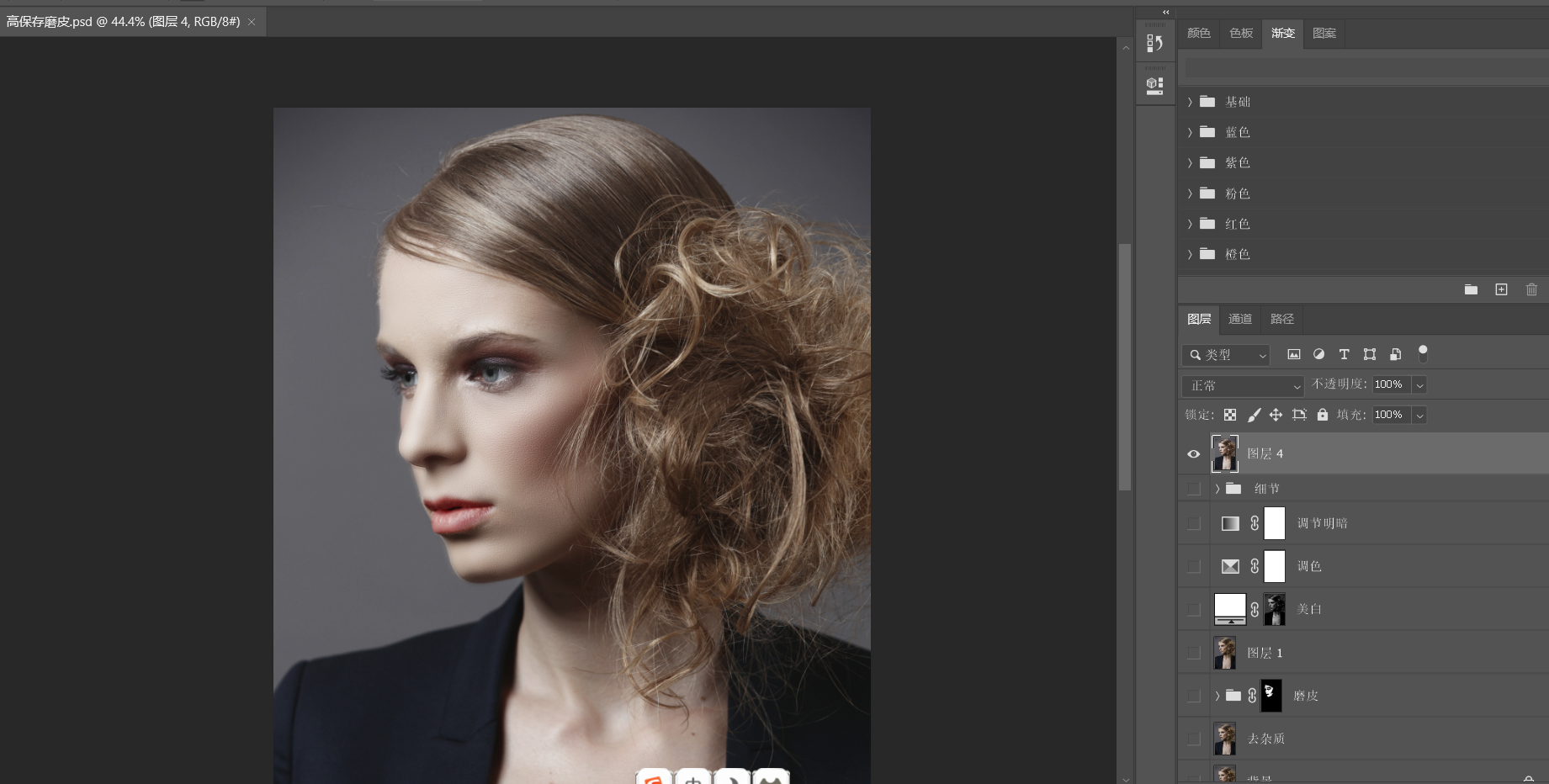The height and width of the screenshot is (784, 1549).
Task: Open the blend mode 正常 dropdown
Action: (1243, 385)
